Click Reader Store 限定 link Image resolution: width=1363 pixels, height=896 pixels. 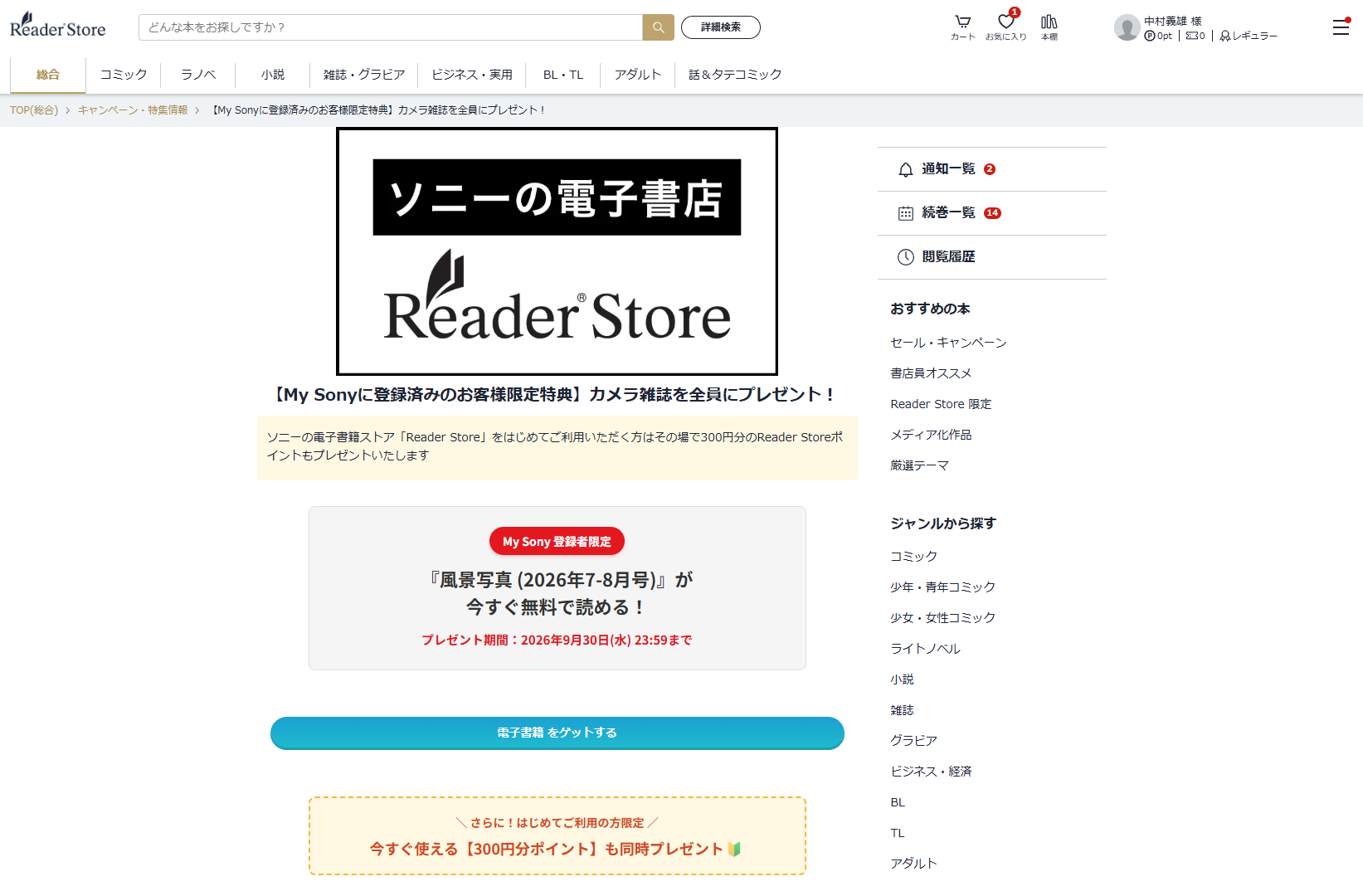941,404
